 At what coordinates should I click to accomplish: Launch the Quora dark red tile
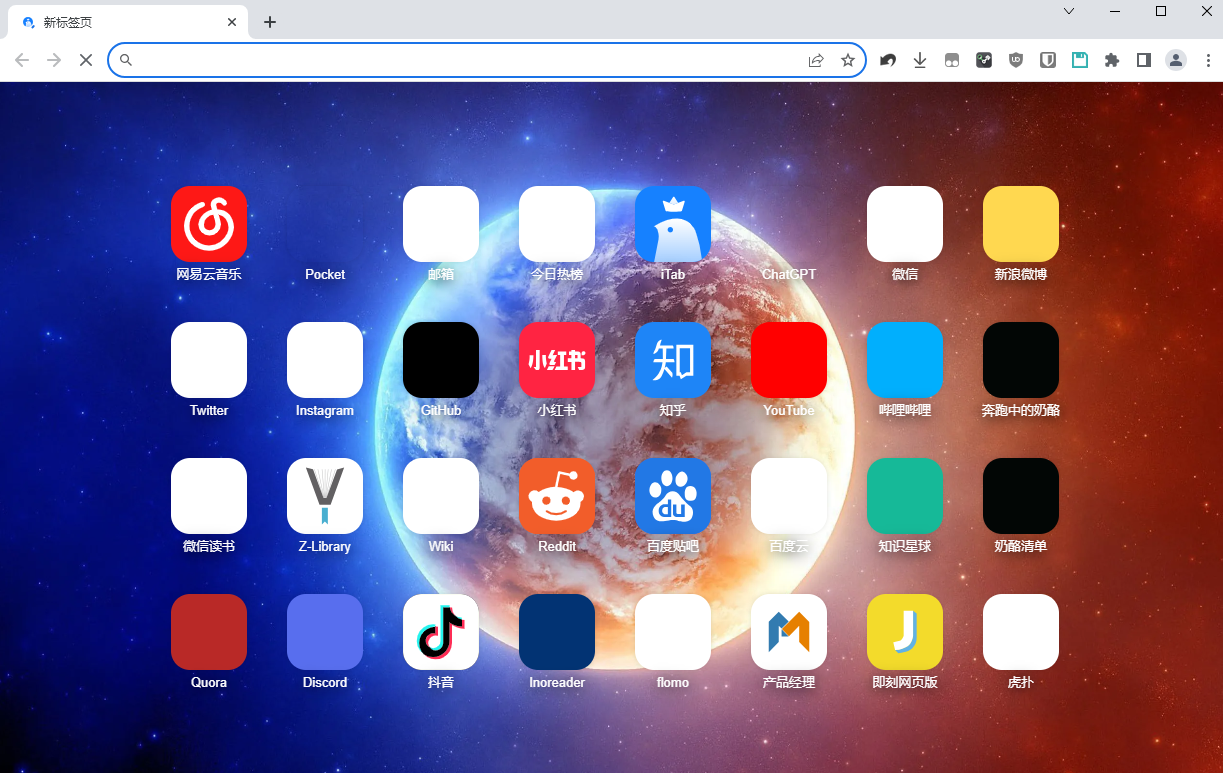tap(209, 632)
